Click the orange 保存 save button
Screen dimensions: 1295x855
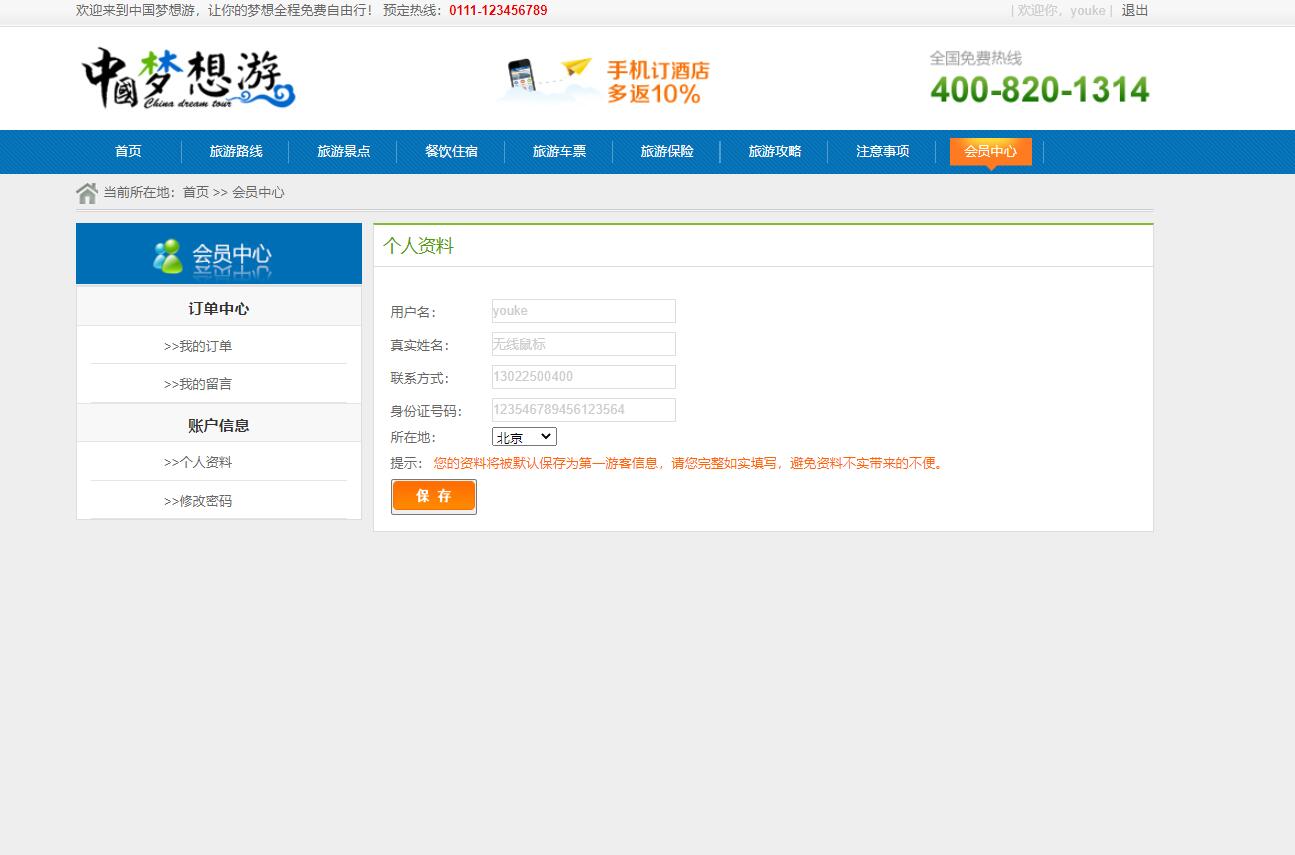(434, 496)
